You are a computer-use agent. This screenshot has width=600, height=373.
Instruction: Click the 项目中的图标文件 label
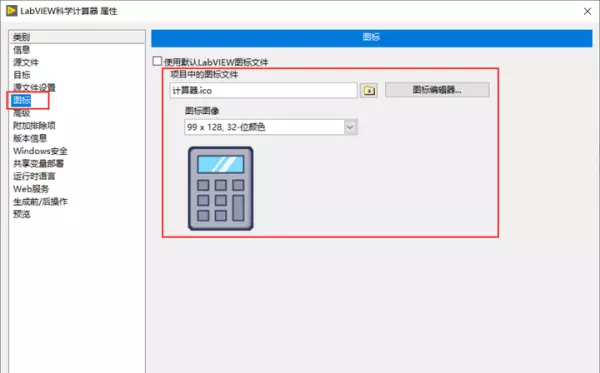click(204, 74)
